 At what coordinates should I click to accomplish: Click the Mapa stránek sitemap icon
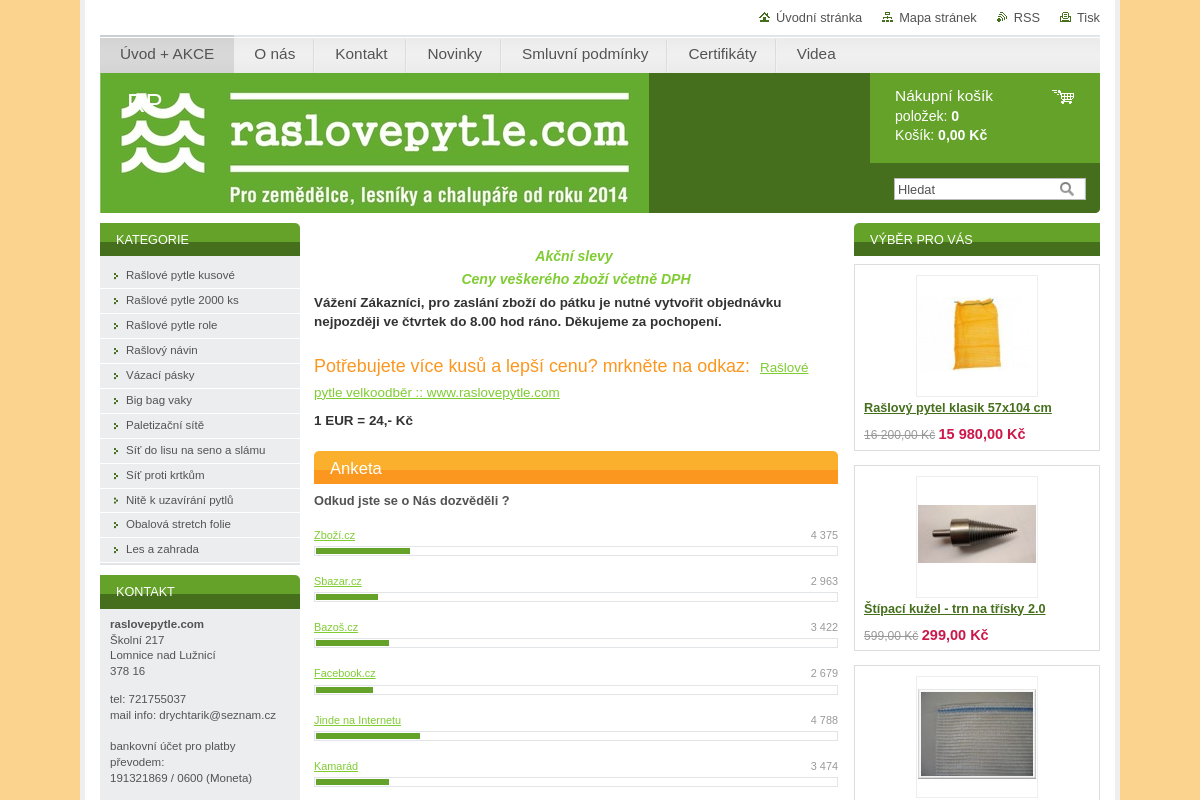tap(886, 17)
